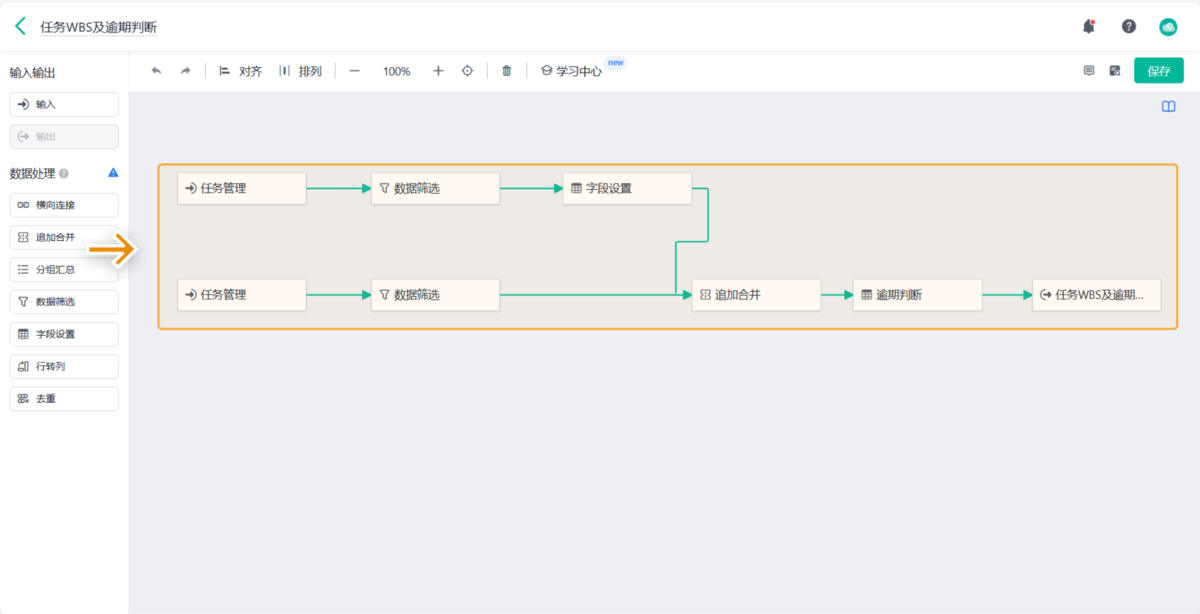Image resolution: width=1200 pixels, height=614 pixels.
Task: Center canvas with locate icon
Action: coord(467,71)
